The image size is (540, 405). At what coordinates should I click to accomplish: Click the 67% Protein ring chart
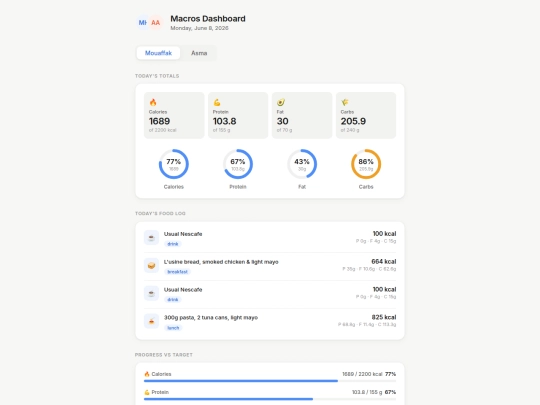click(x=238, y=164)
